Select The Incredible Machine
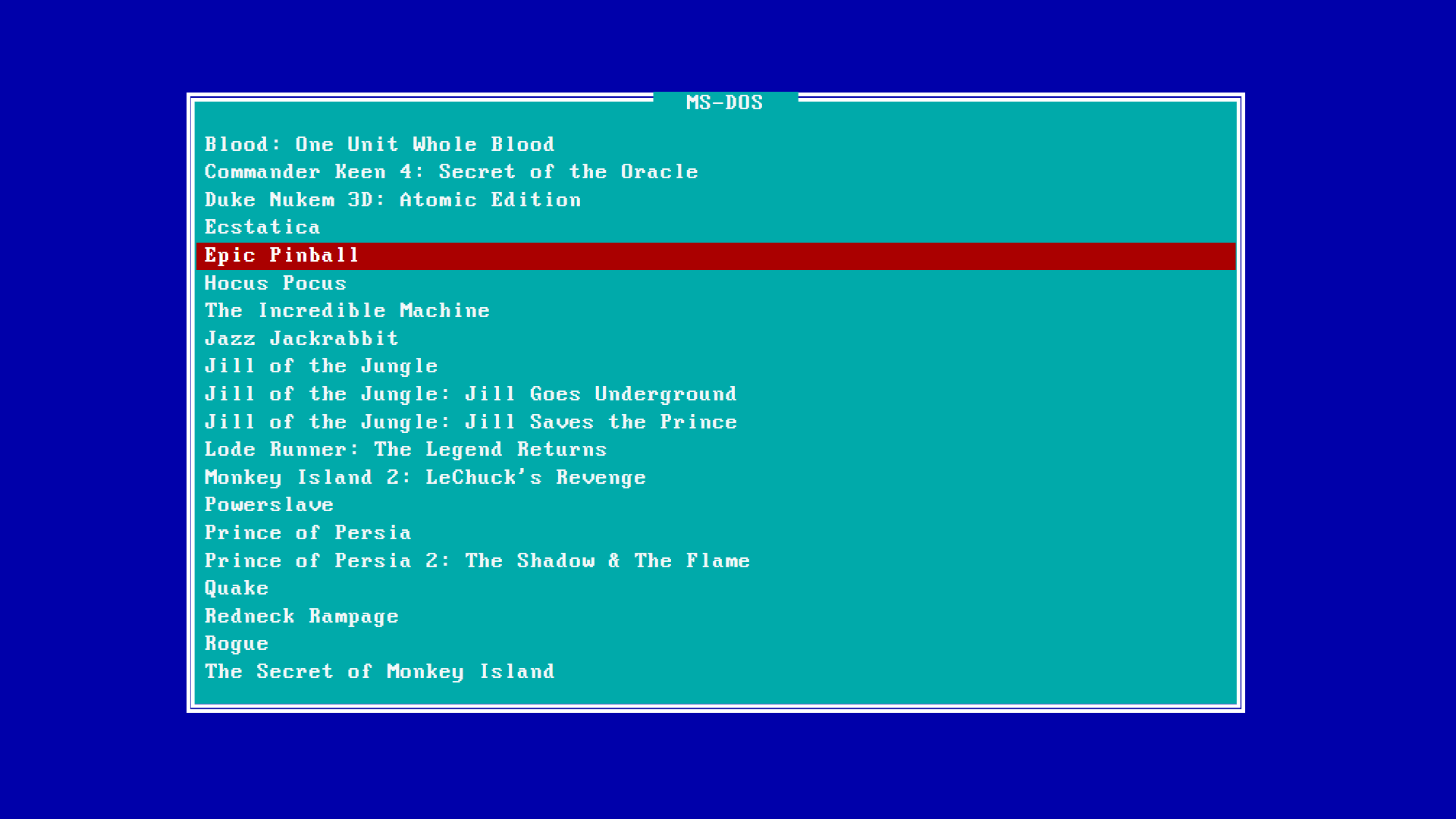The height and width of the screenshot is (819, 1456). point(347,311)
